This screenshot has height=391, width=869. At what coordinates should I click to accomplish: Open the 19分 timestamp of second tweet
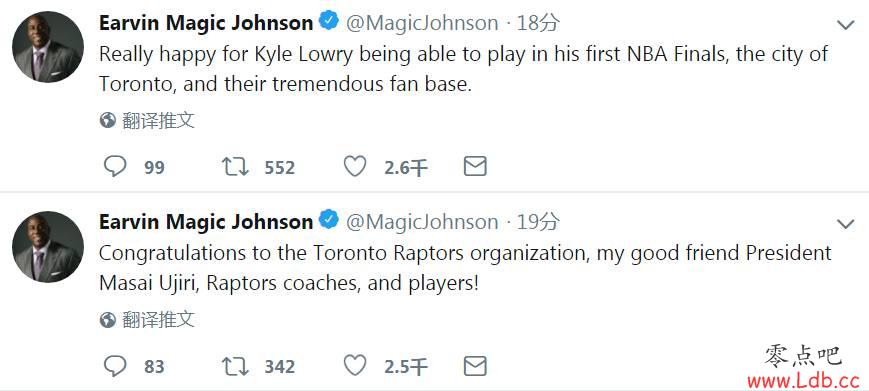pos(538,222)
